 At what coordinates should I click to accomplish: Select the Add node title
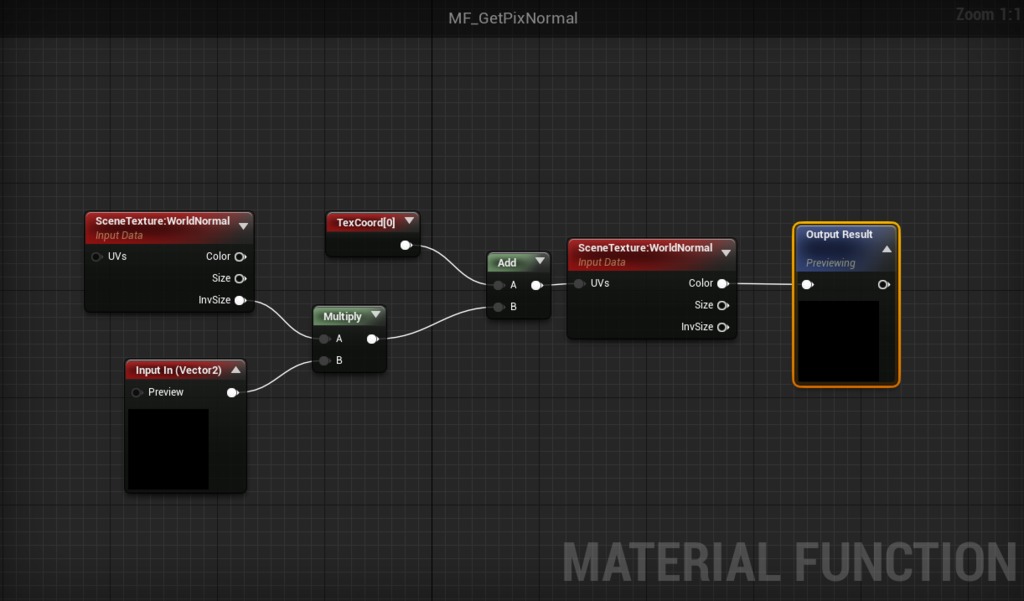507,263
